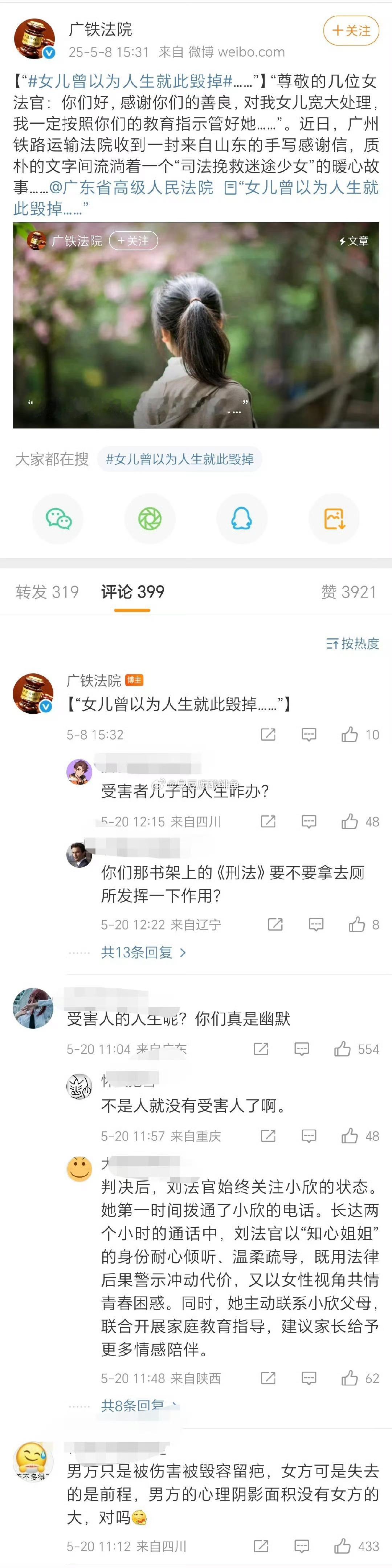392x1568 pixels.
Task: Tap the orange save-image icon
Action: point(334,519)
